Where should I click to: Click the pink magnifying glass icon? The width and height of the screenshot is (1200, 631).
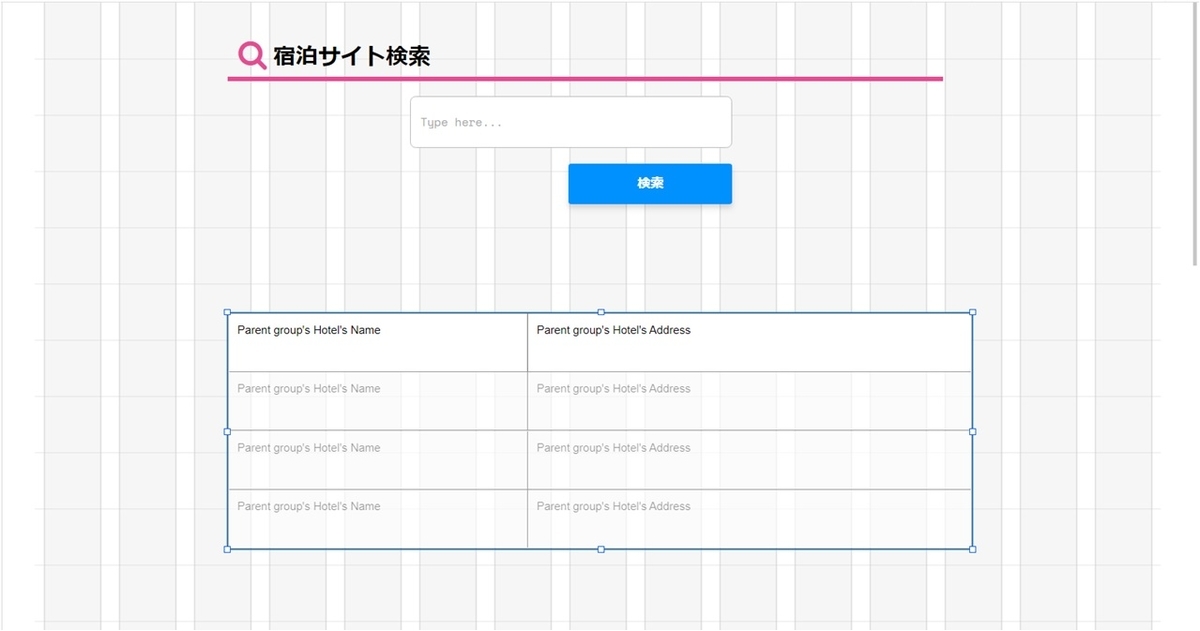pos(252,56)
